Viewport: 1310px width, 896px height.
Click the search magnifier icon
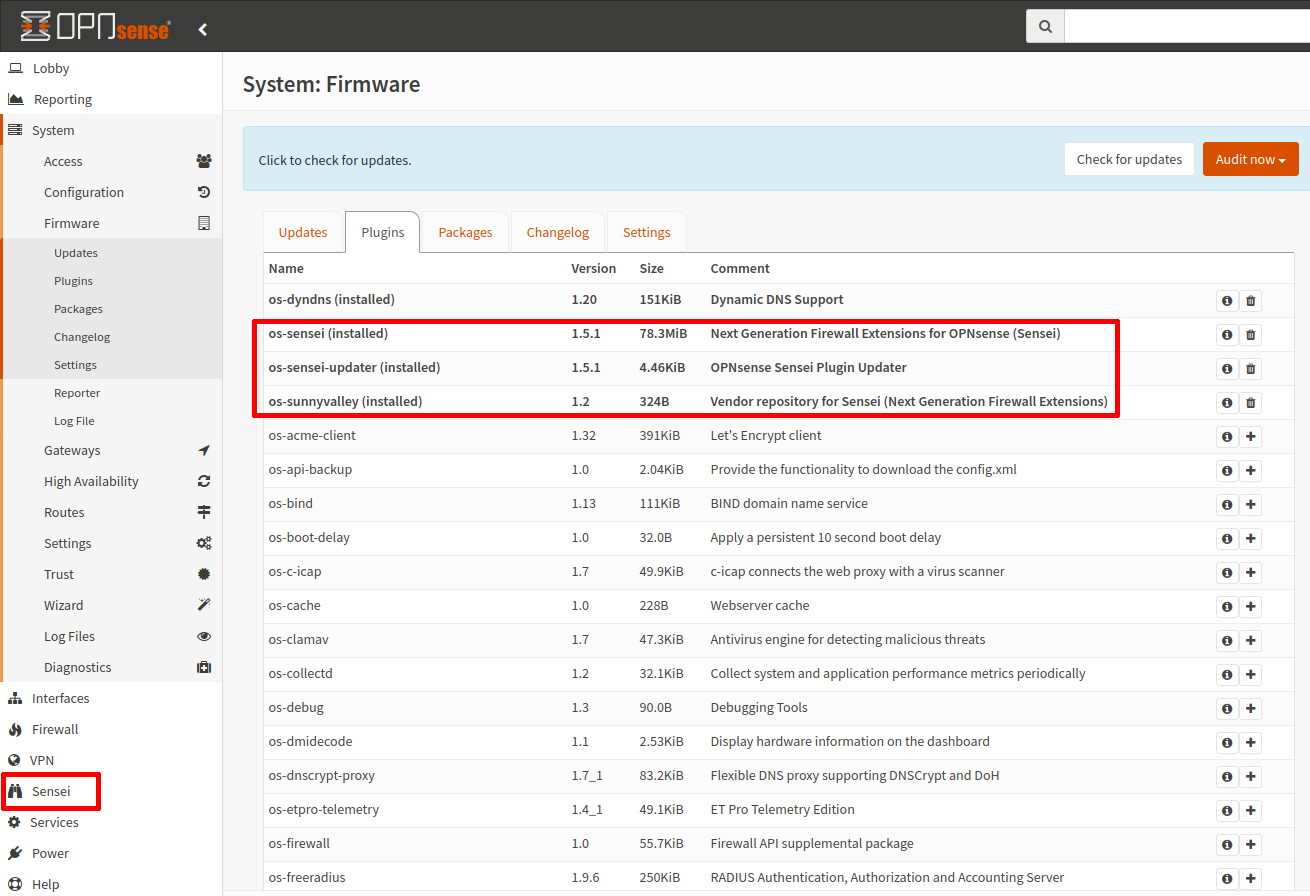click(x=1044, y=25)
